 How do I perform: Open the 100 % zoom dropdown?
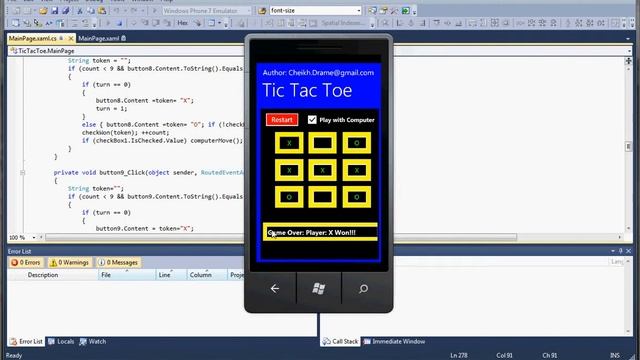click(34, 237)
